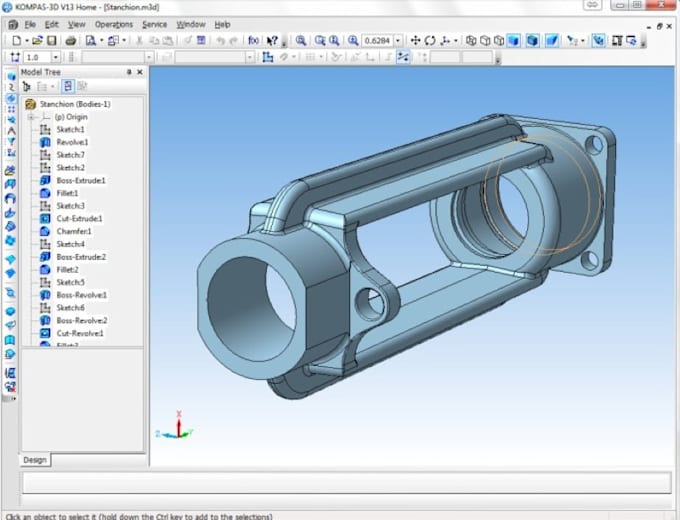Image resolution: width=680 pixels, height=520 pixels.
Task: Click the New document icon
Action: pos(16,40)
